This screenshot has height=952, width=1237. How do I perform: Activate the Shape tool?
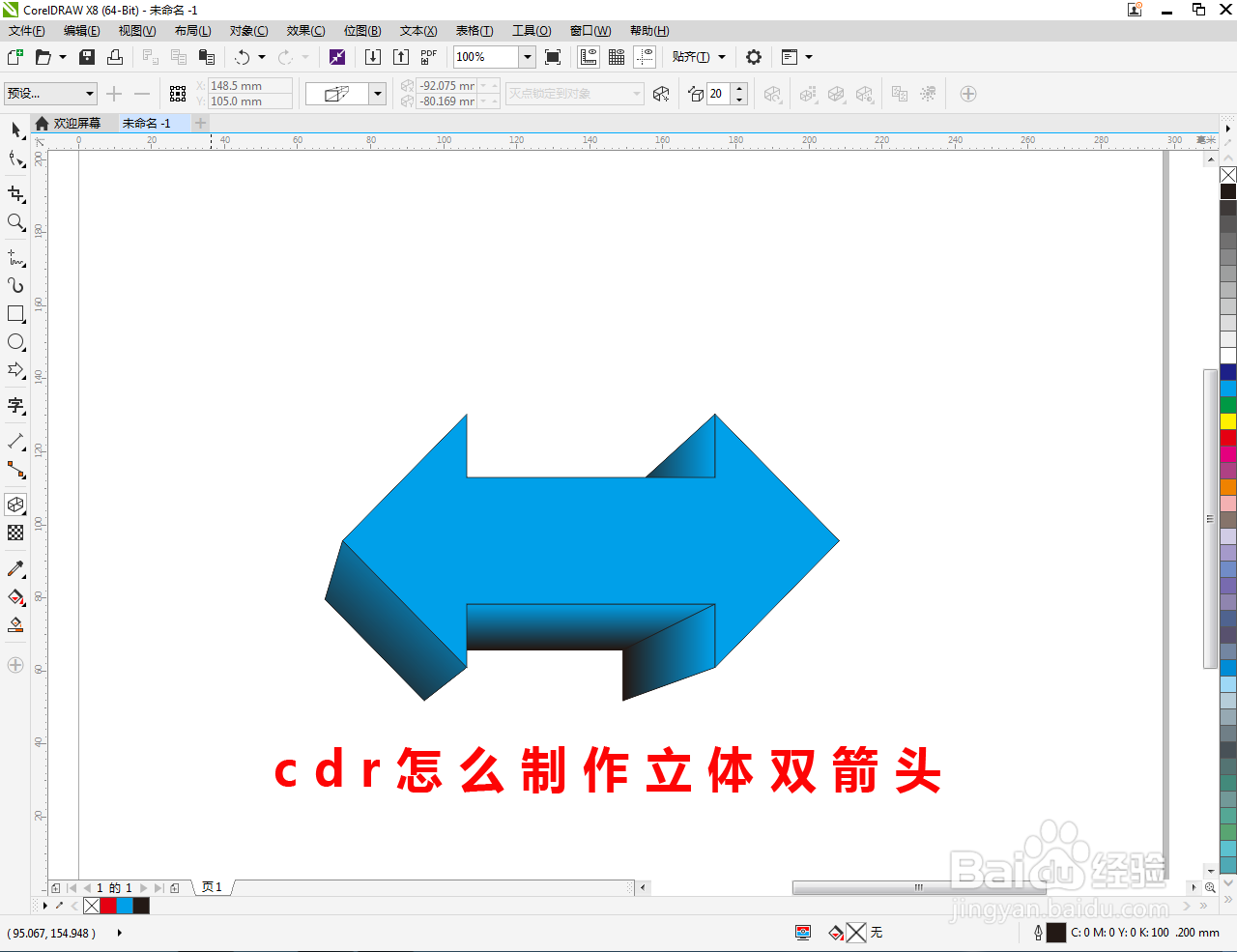click(15, 158)
